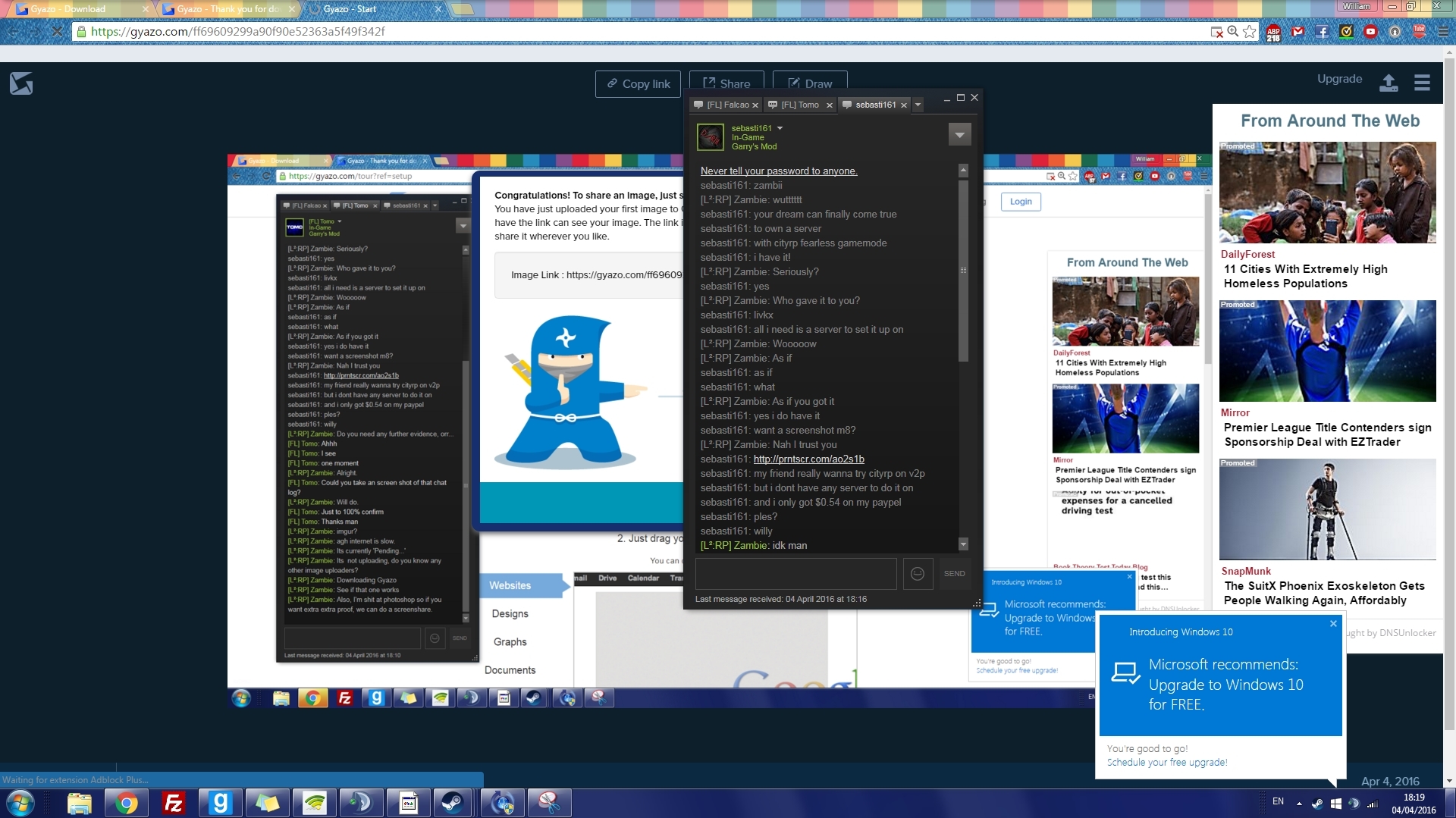Open the Snipping Tool on the taskbar
The width and height of the screenshot is (1456, 818).
coord(549,803)
